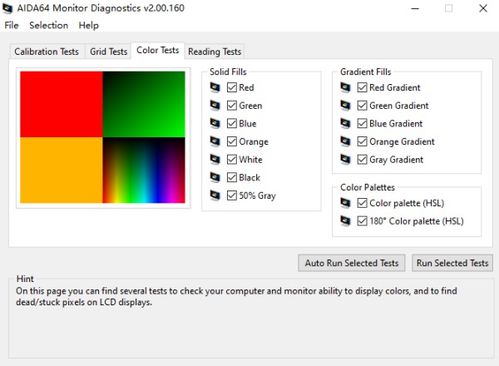Click the monitor icon beside 180° Color palette
This screenshot has height=366, width=499.
tap(345, 221)
